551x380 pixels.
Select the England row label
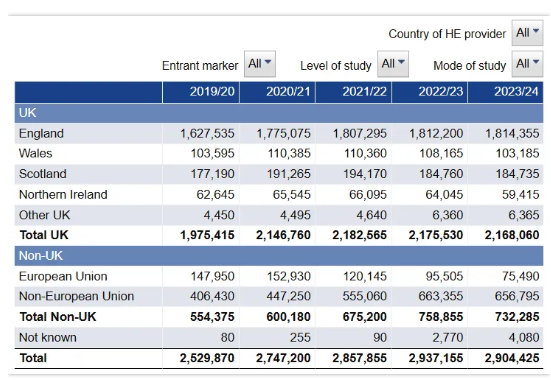41,134
